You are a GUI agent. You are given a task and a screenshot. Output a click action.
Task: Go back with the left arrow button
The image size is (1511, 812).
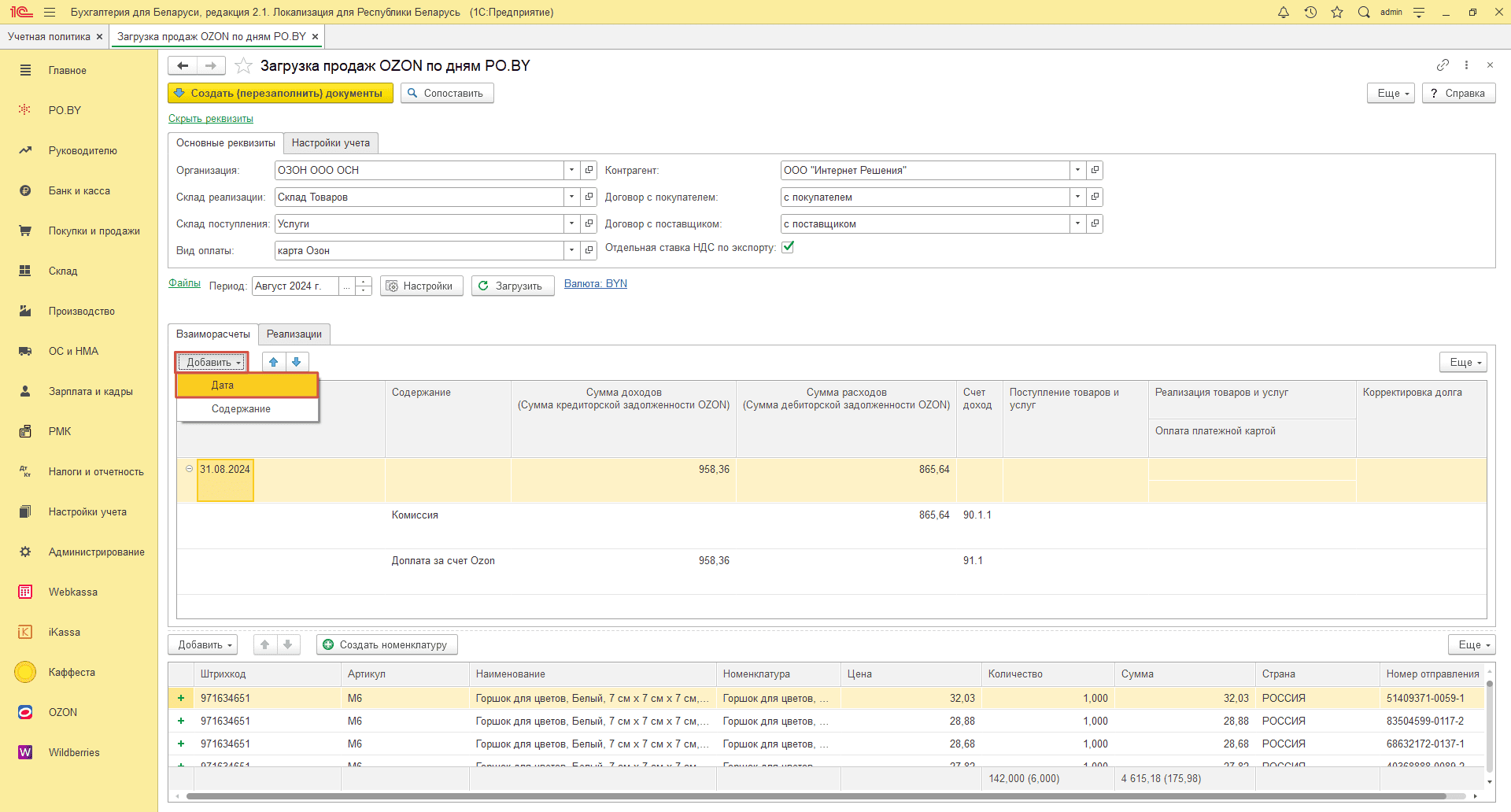pos(183,65)
